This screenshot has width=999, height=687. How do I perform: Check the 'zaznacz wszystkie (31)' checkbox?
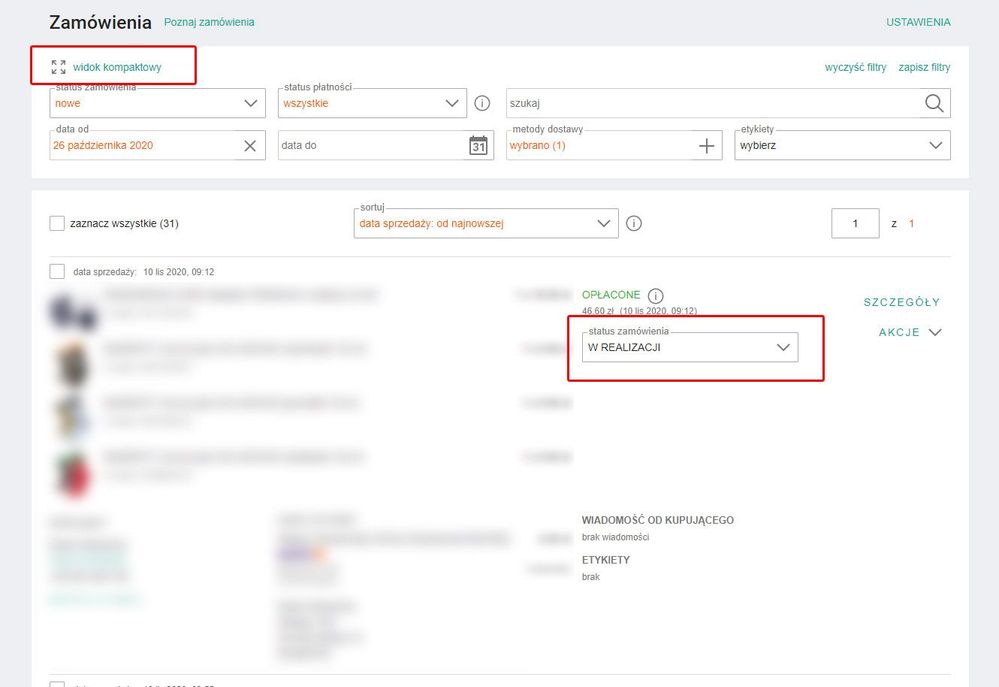(x=57, y=223)
